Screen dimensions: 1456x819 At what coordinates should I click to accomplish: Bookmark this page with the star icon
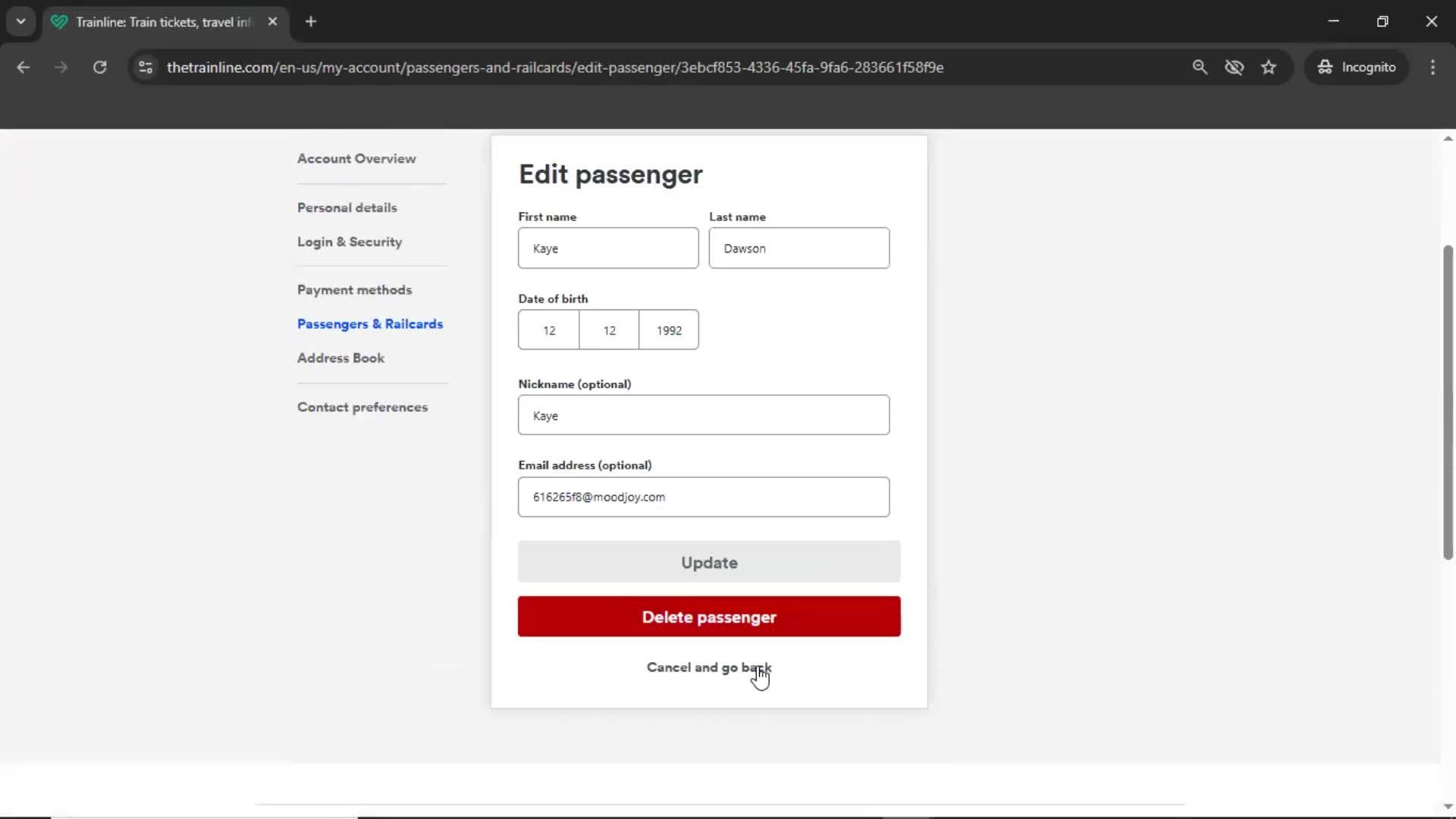point(1269,67)
